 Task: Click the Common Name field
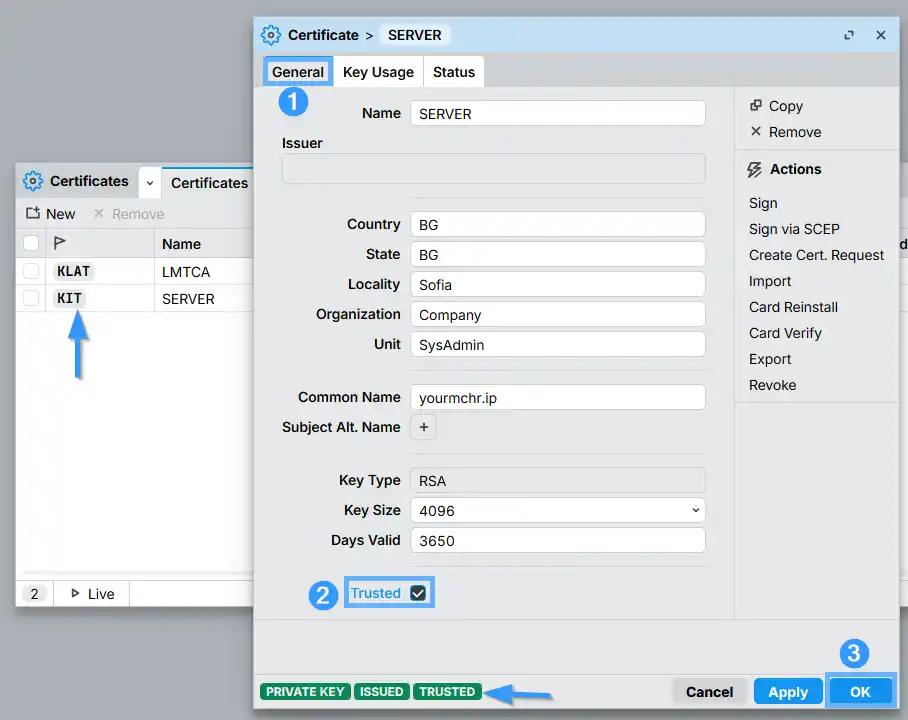(558, 397)
